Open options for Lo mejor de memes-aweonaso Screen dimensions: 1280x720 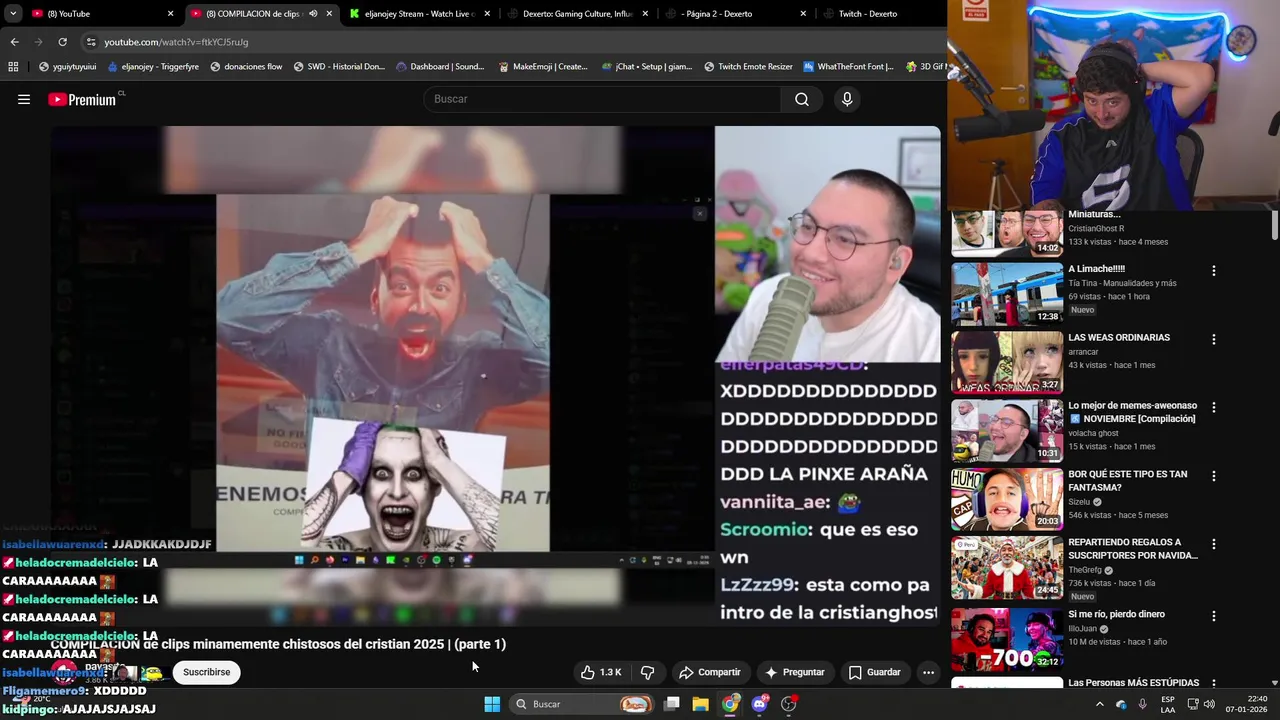1214,408
